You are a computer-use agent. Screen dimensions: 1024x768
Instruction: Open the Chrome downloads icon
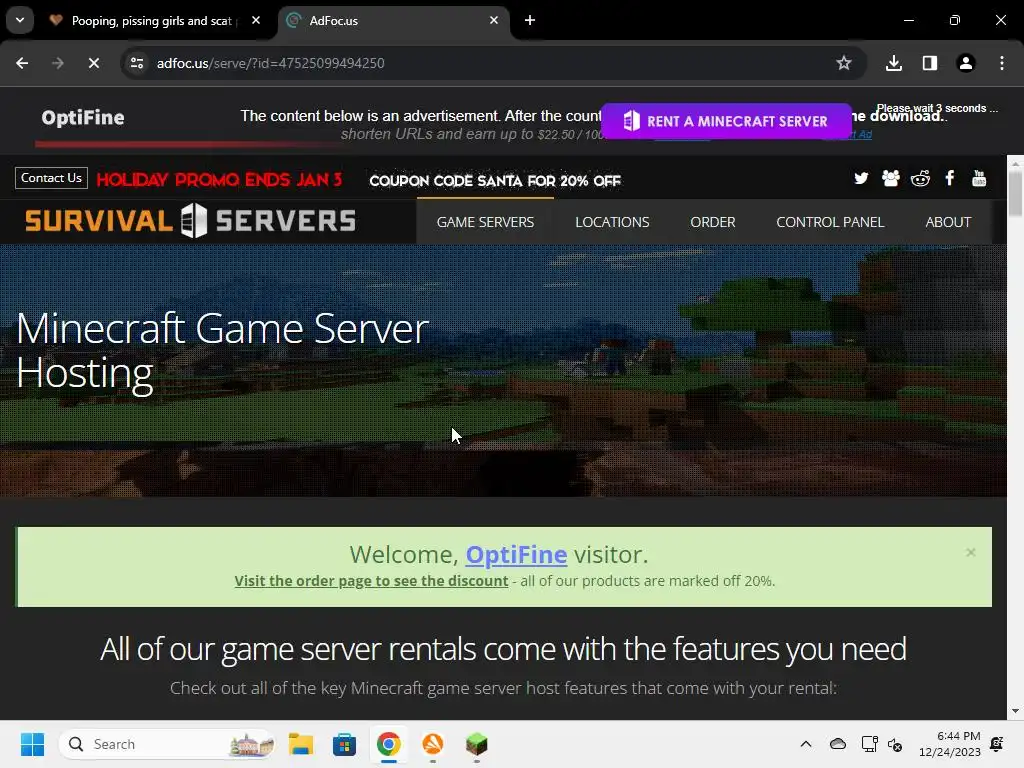click(x=893, y=63)
